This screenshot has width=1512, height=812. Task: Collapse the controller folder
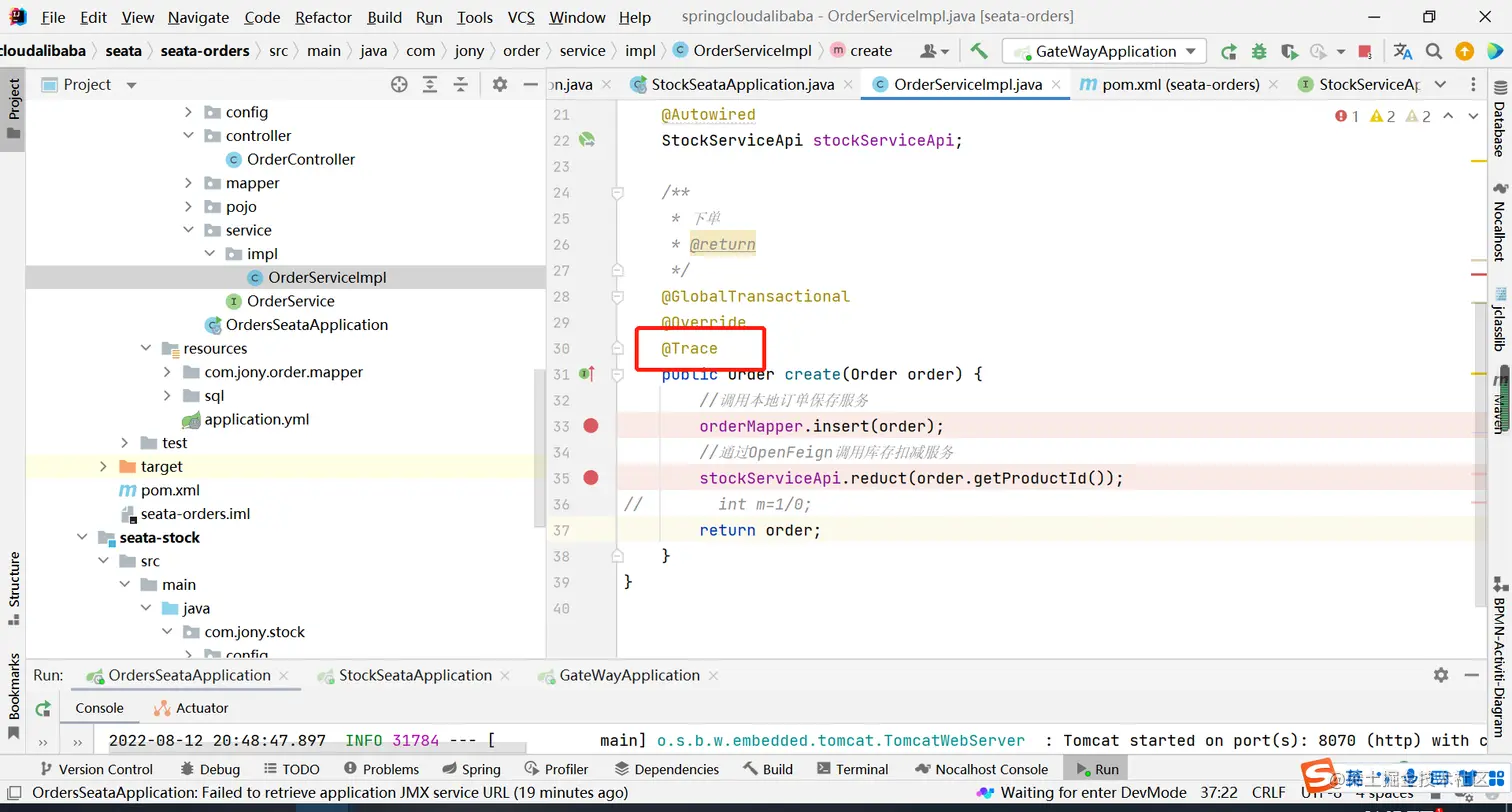coord(188,136)
